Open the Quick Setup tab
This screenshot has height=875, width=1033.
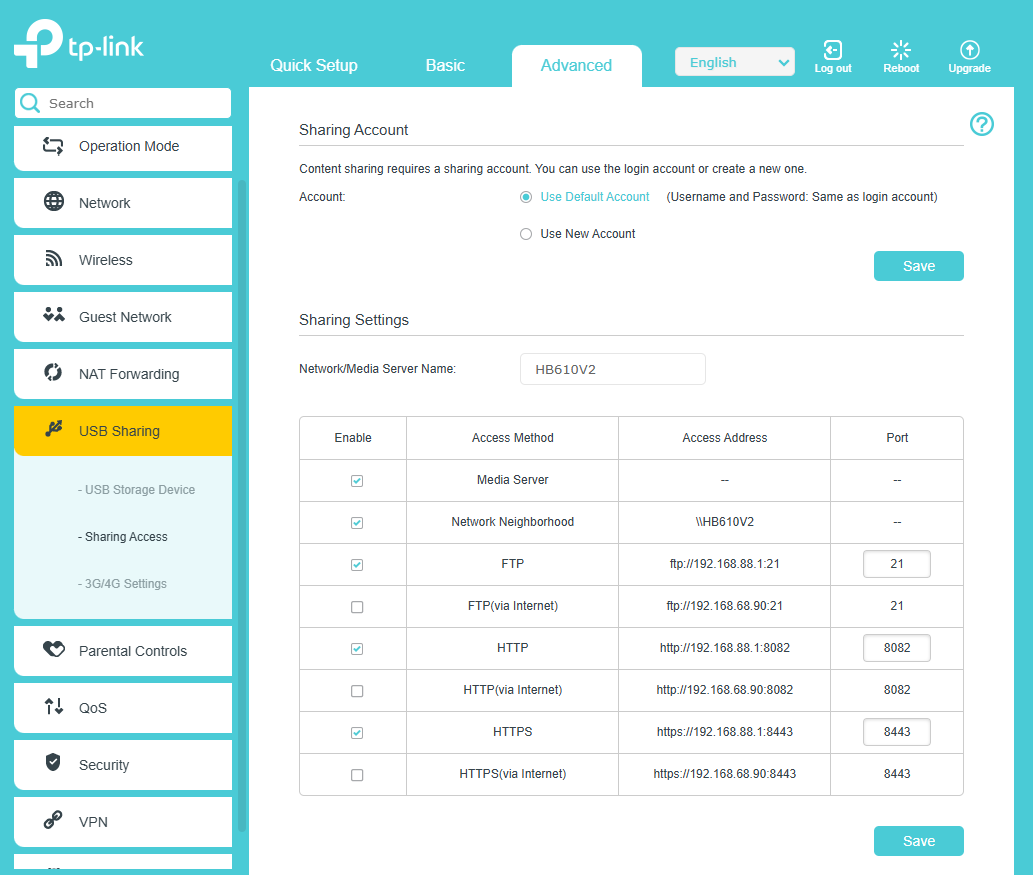313,66
